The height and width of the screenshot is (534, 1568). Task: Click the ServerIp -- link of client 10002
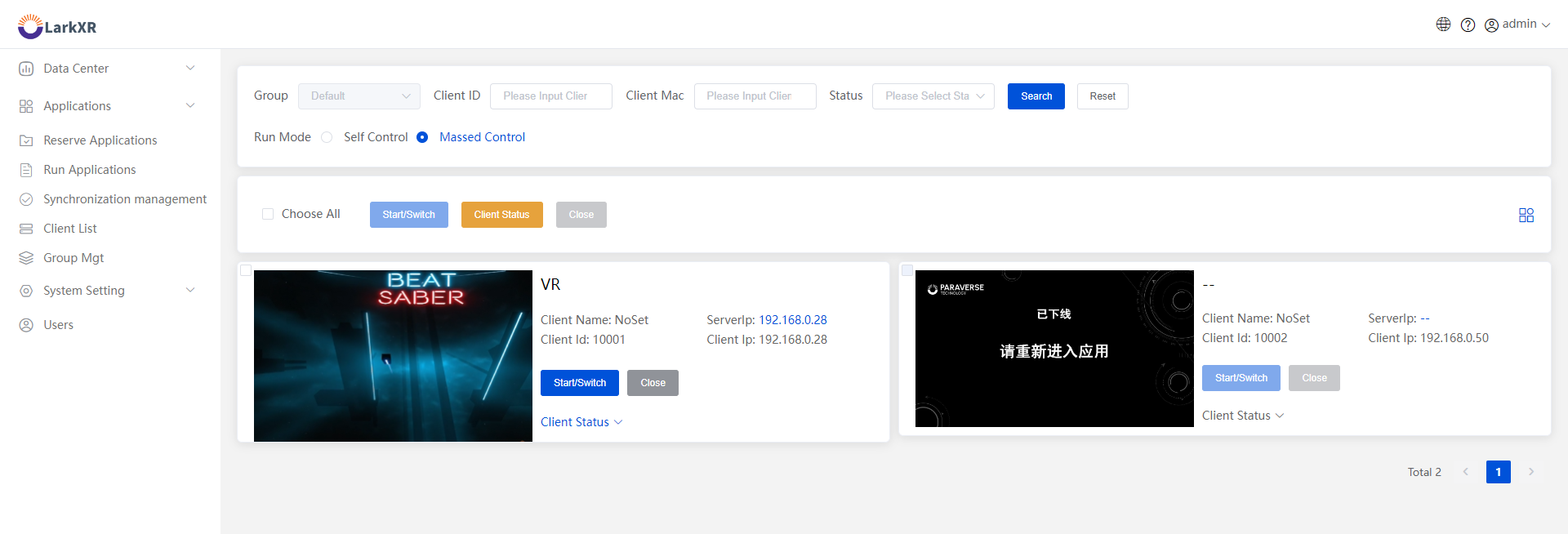1425,318
